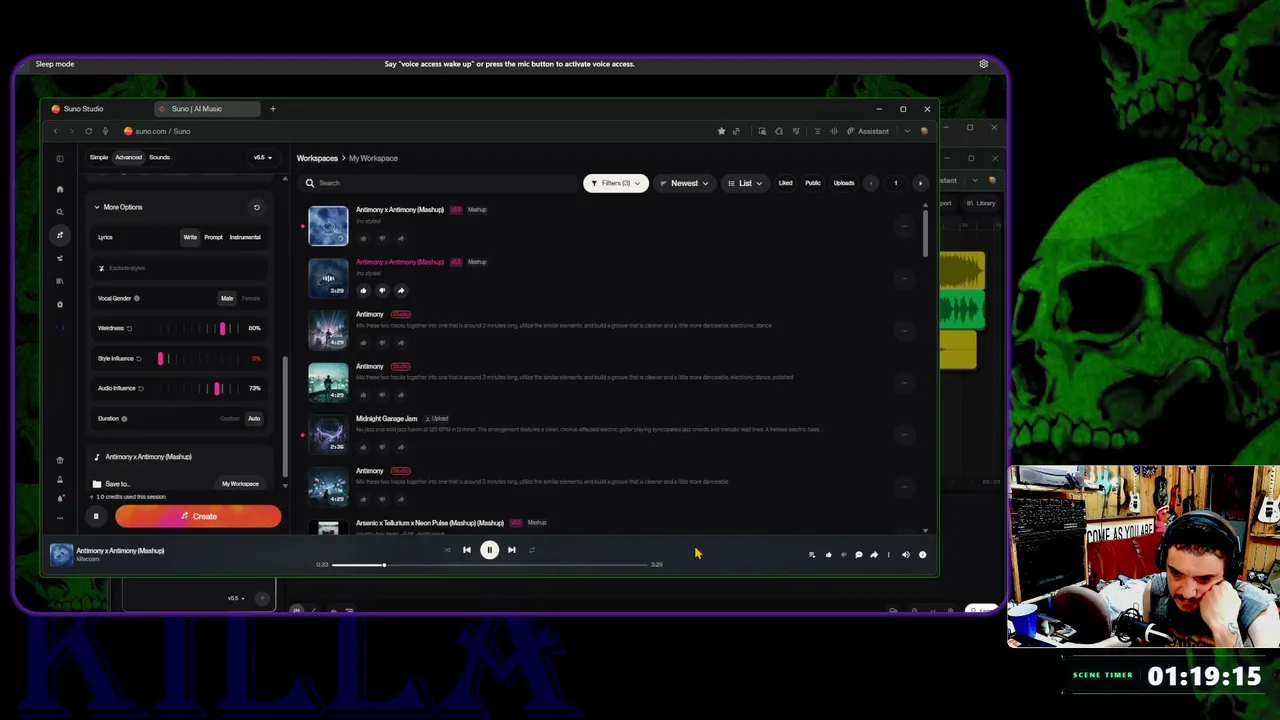Open more options for Midnight Garage Jam
1280x720 pixels.
pyautogui.click(x=904, y=434)
